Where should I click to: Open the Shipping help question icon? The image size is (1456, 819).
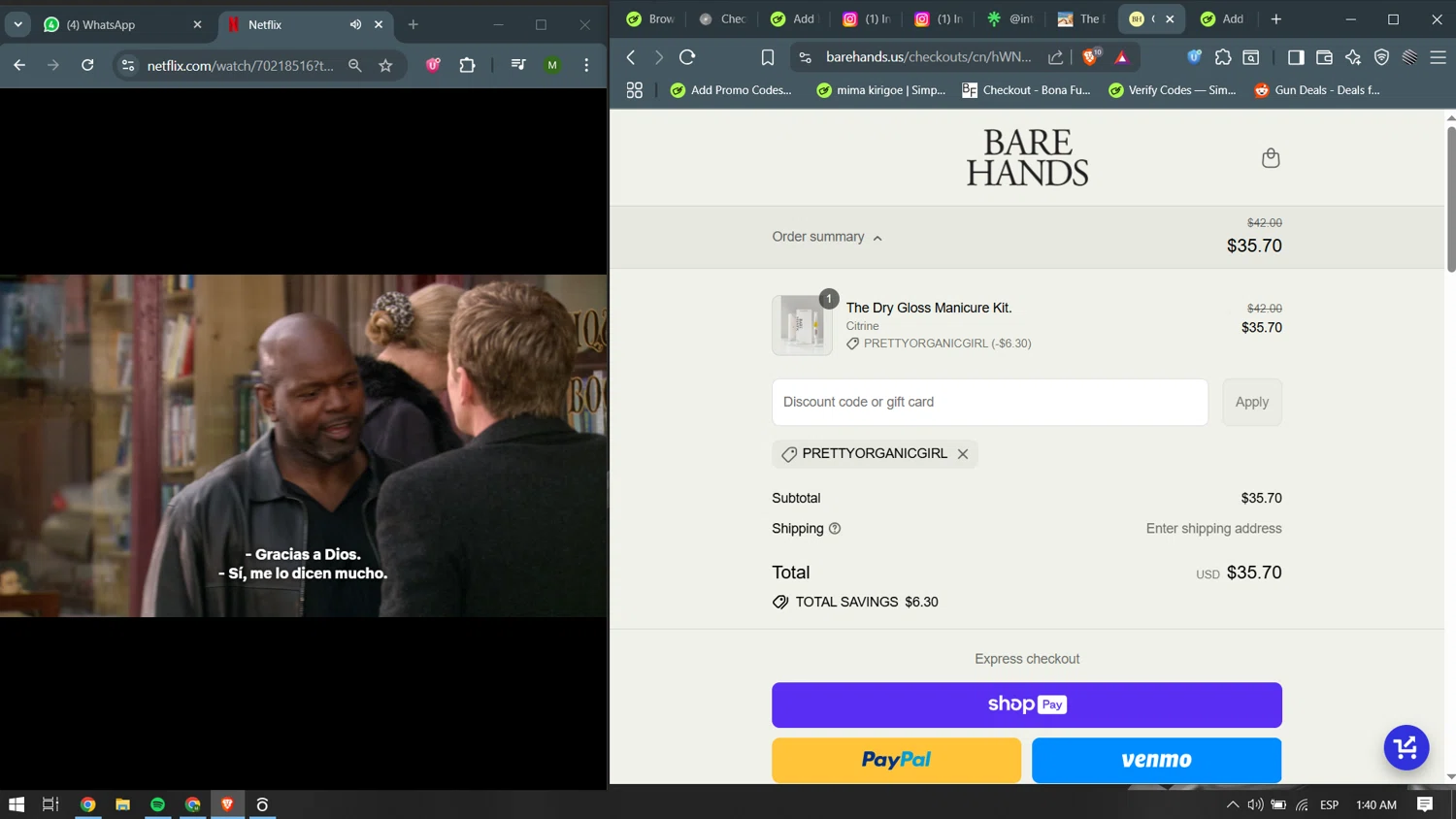[x=835, y=529]
